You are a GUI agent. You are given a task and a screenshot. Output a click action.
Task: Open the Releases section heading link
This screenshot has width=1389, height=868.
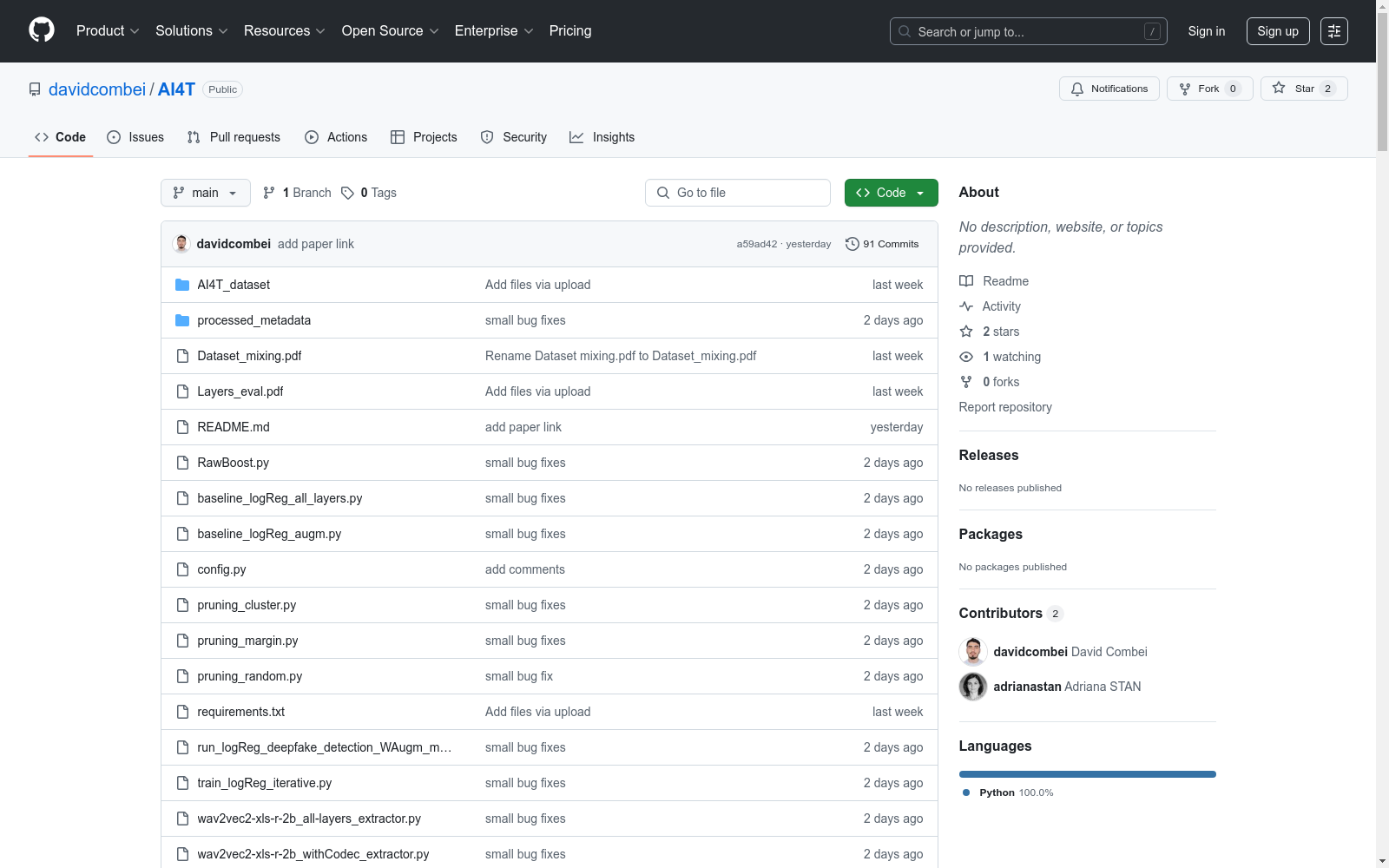click(989, 455)
